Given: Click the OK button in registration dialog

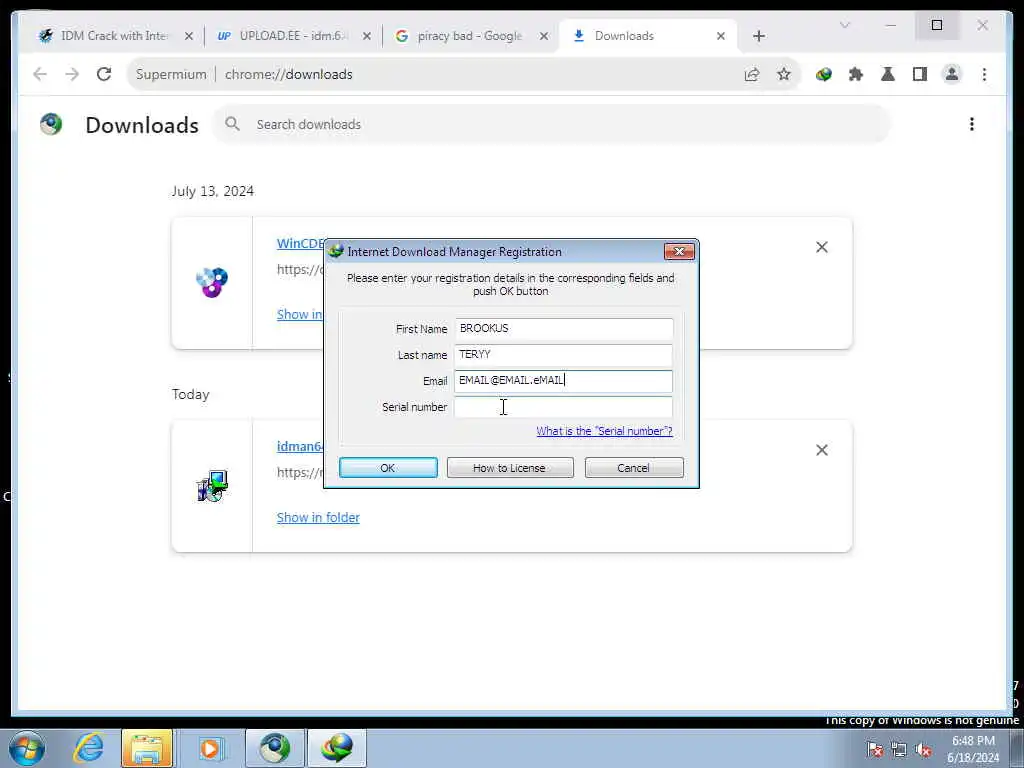Looking at the screenshot, I should (388, 468).
